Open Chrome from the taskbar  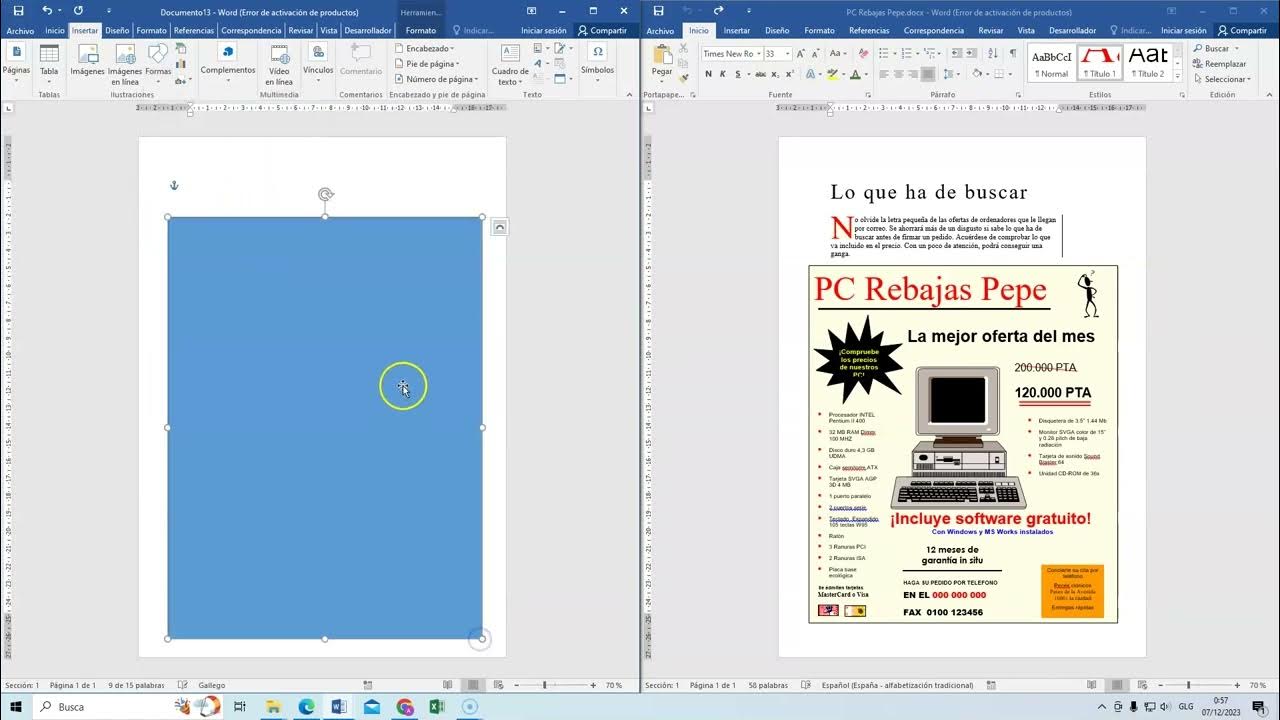pyautogui.click(x=404, y=707)
